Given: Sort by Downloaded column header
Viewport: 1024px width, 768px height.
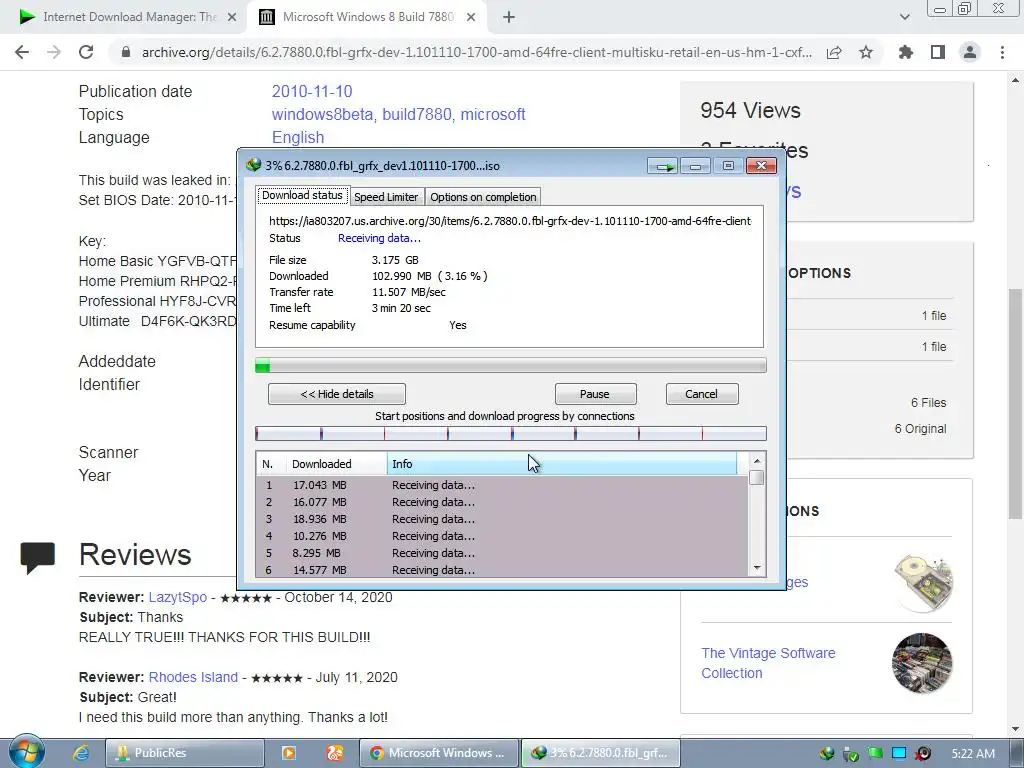Looking at the screenshot, I should click(x=336, y=464).
